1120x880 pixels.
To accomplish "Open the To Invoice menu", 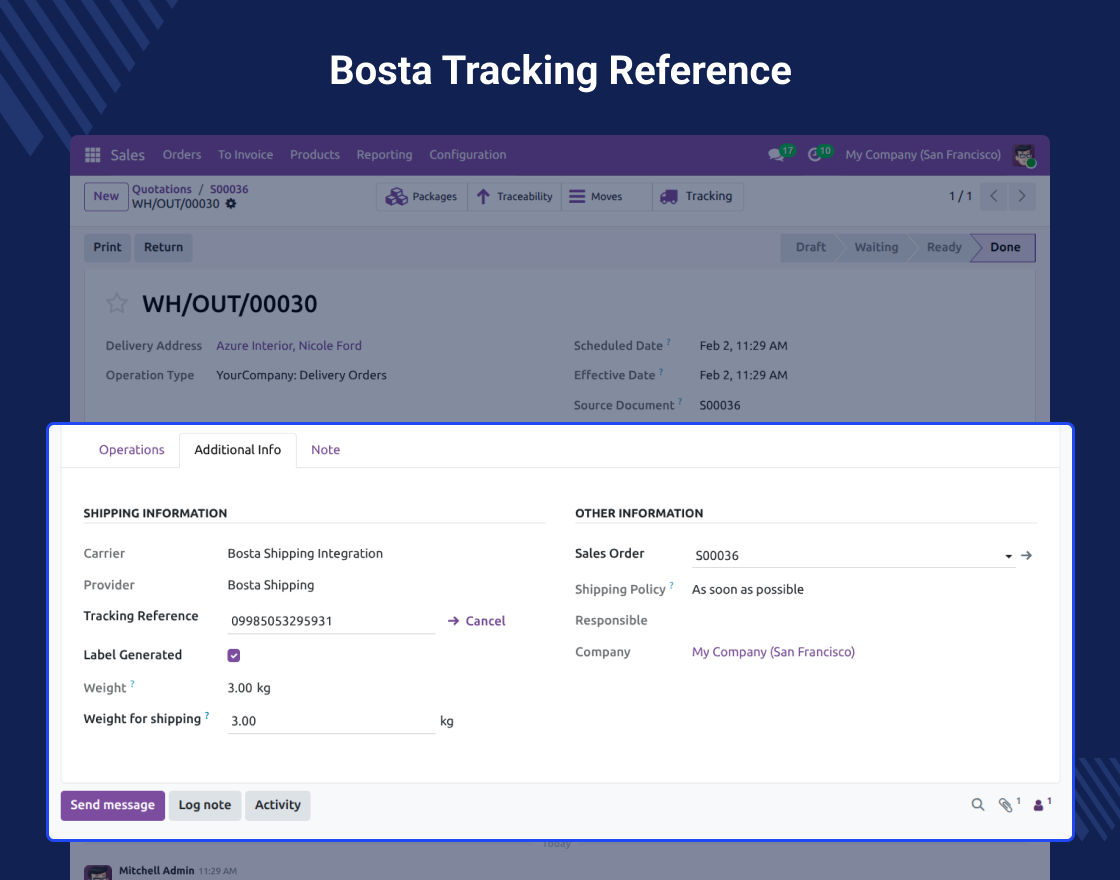I will point(245,155).
